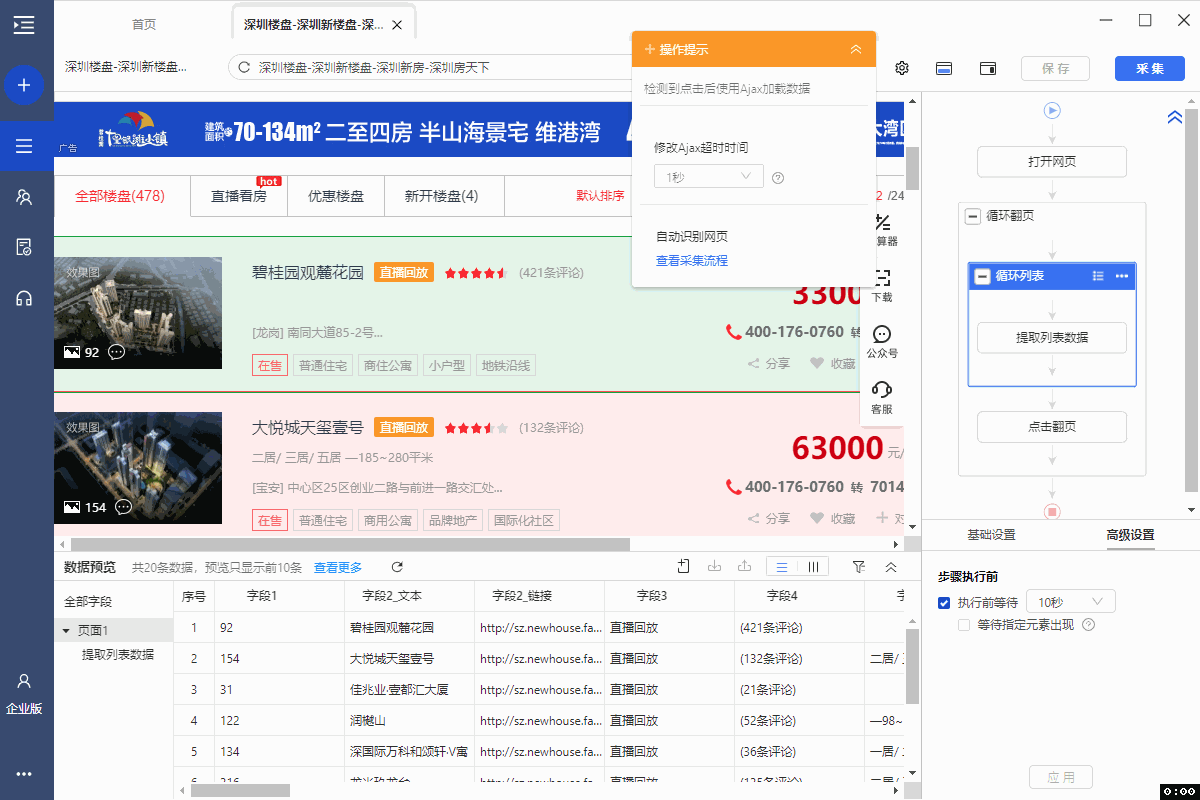Open the customer service headset icon in sidebar
Screen dimensions: 1200x800
[x=24, y=298]
